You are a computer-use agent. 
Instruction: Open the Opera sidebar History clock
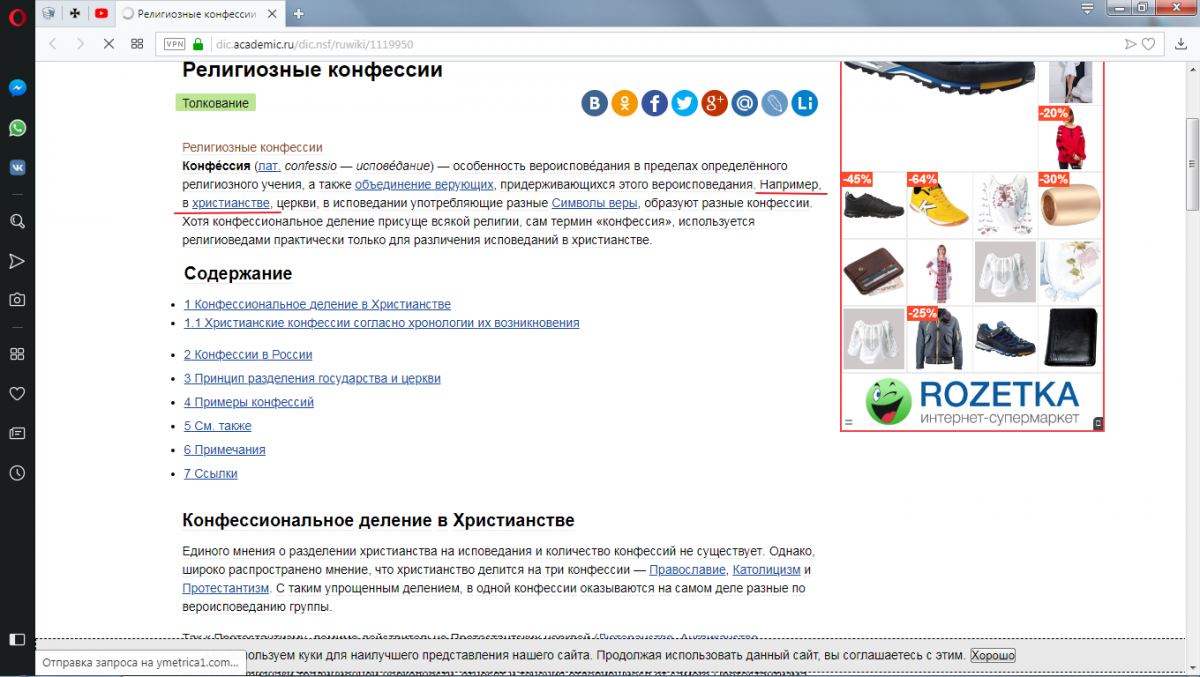(17, 473)
